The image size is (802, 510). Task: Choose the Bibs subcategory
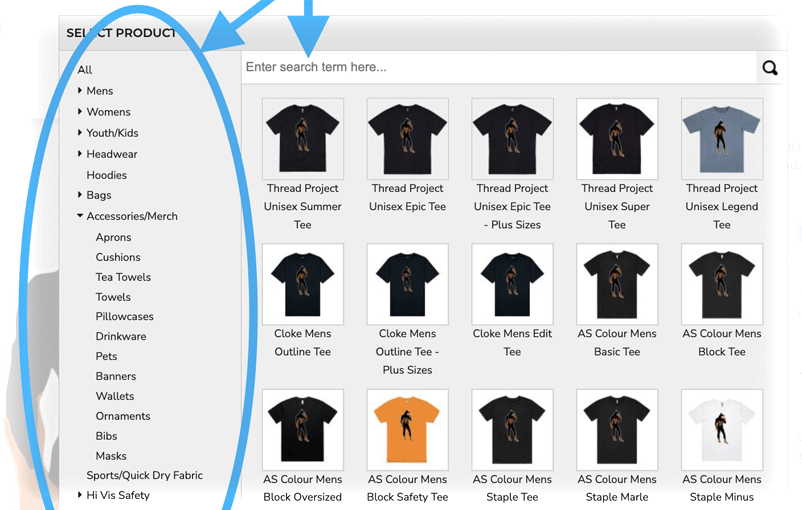106,436
